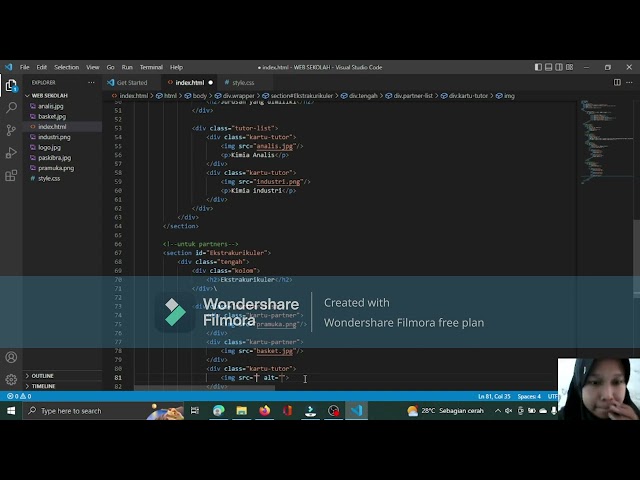Image resolution: width=640 pixels, height=480 pixels.
Task: Toggle secondary side bar layout icon
Action: (559, 67)
